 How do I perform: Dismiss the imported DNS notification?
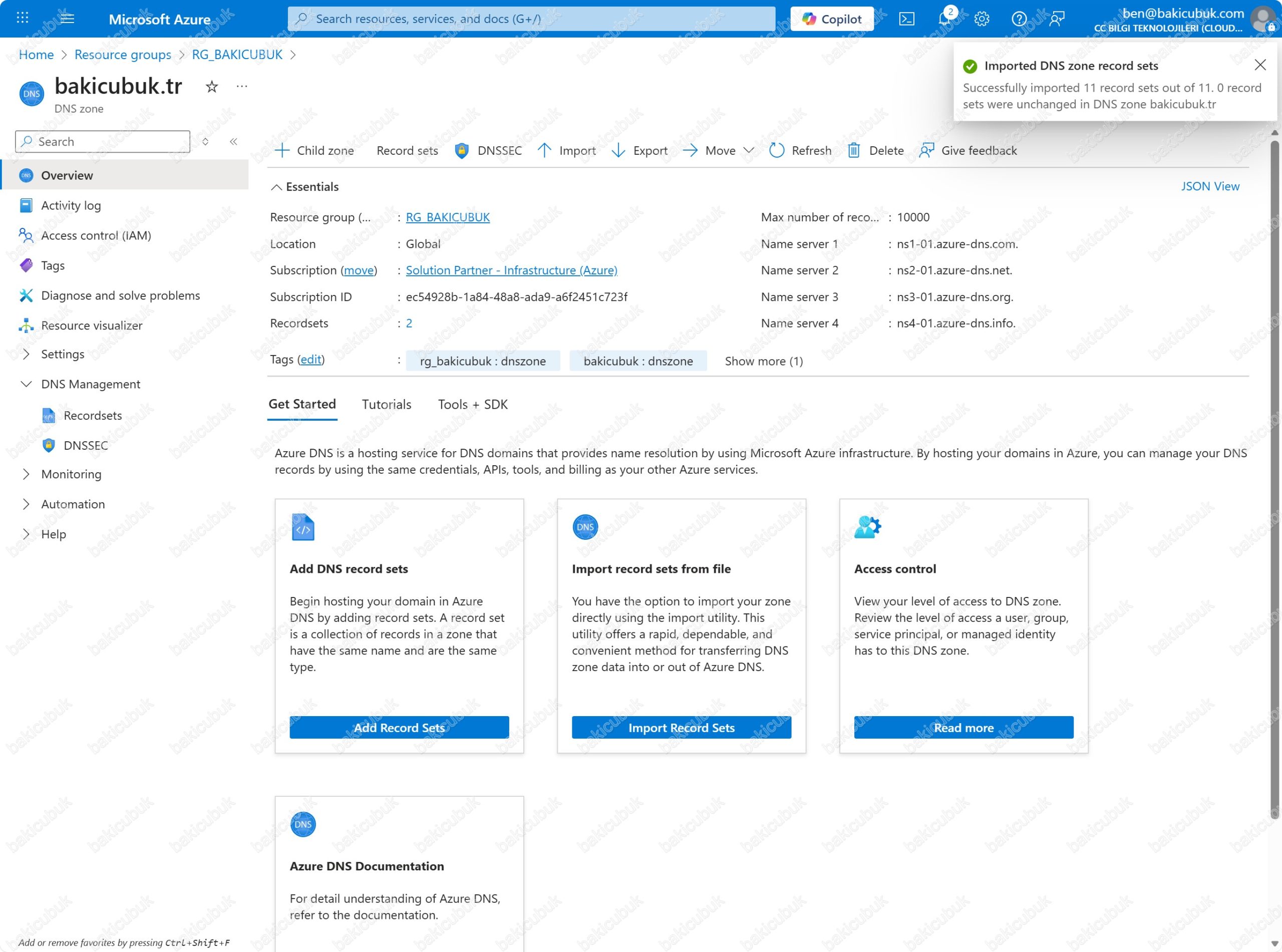pyautogui.click(x=1260, y=65)
